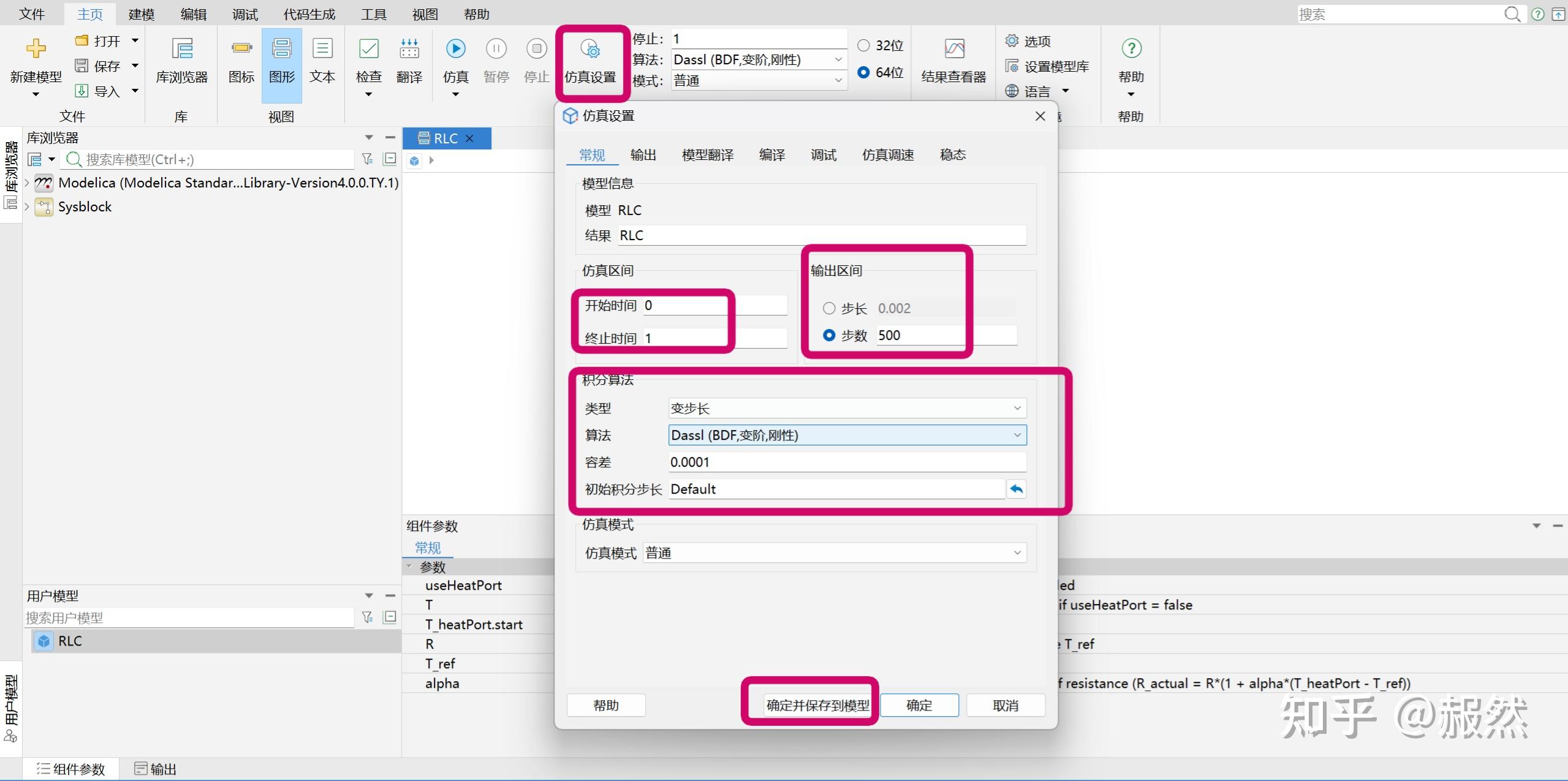The height and width of the screenshot is (781, 1568).
Task: Open the 仿真调速 tab
Action: (x=888, y=155)
